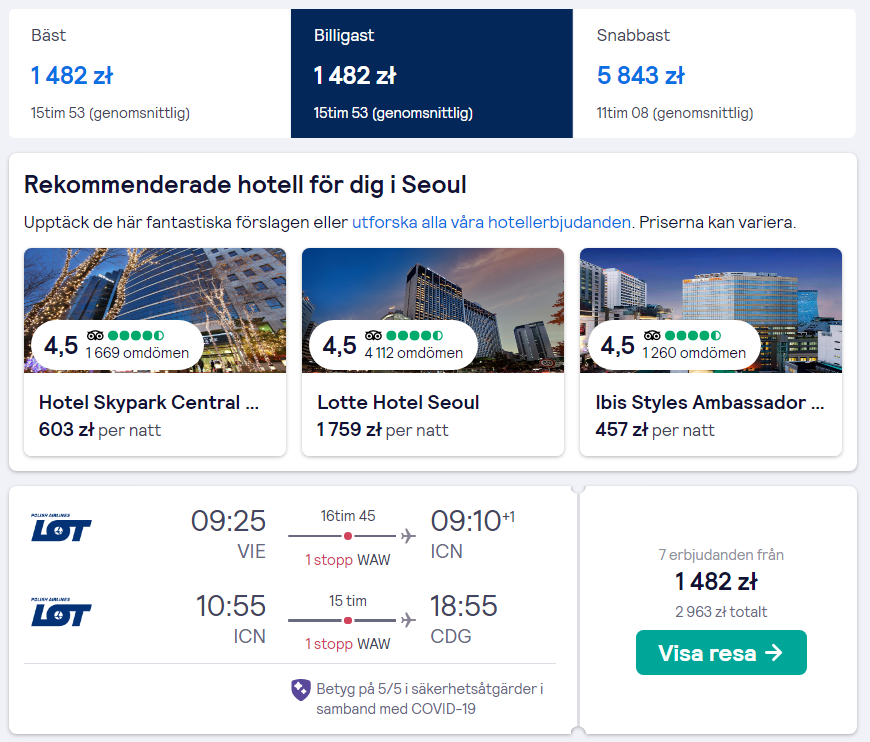Open Ibis Styles Ambassador photo
Viewport: 870px width, 742px height.
[x=711, y=310]
